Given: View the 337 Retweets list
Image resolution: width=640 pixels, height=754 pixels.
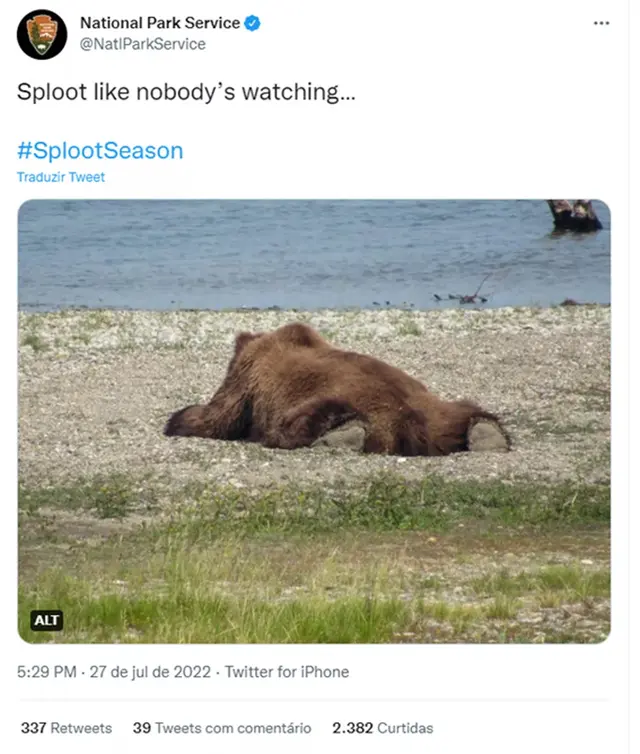Looking at the screenshot, I should pyautogui.click(x=66, y=728).
